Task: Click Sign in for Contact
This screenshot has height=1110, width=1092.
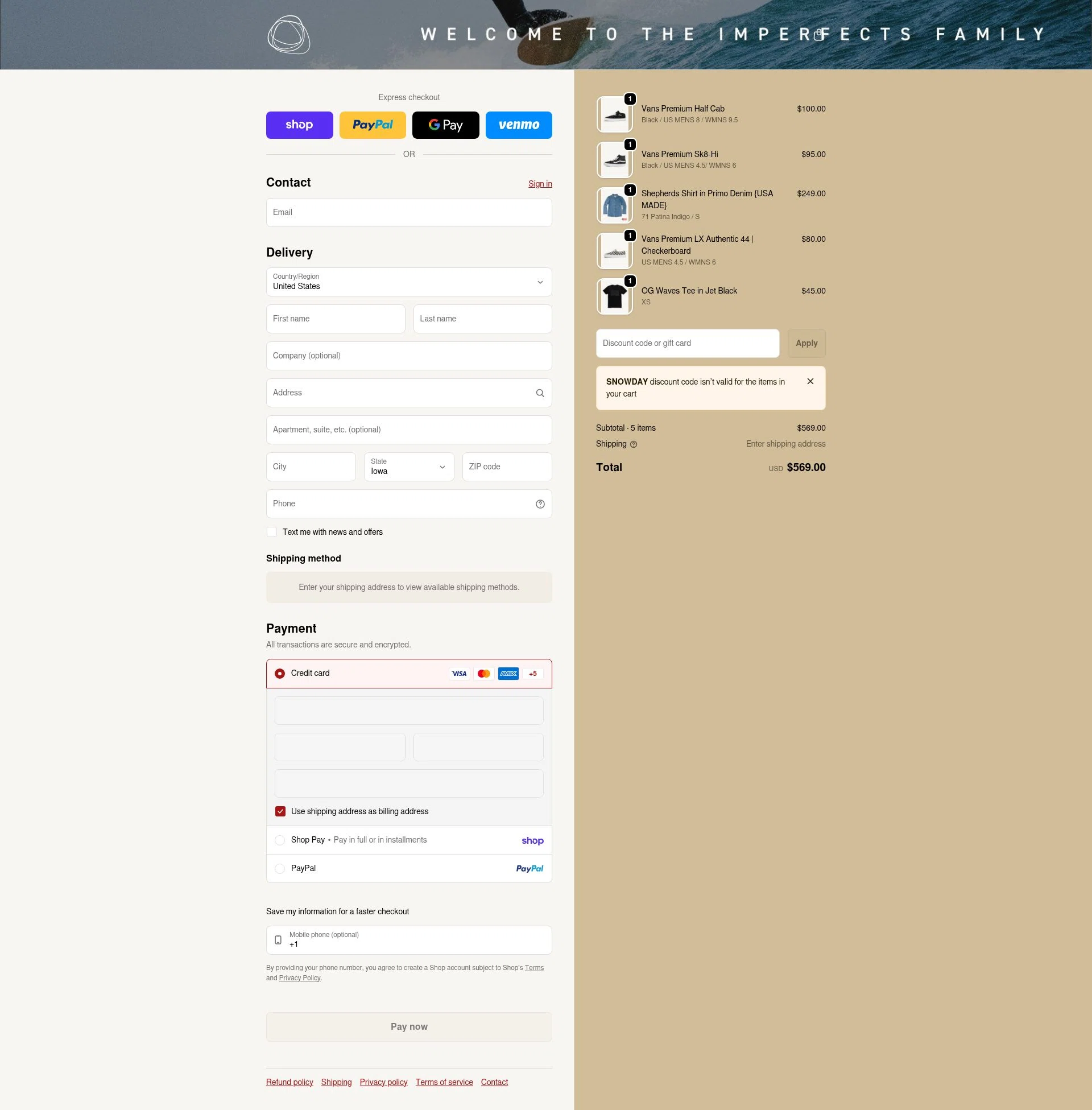Action: (x=539, y=184)
